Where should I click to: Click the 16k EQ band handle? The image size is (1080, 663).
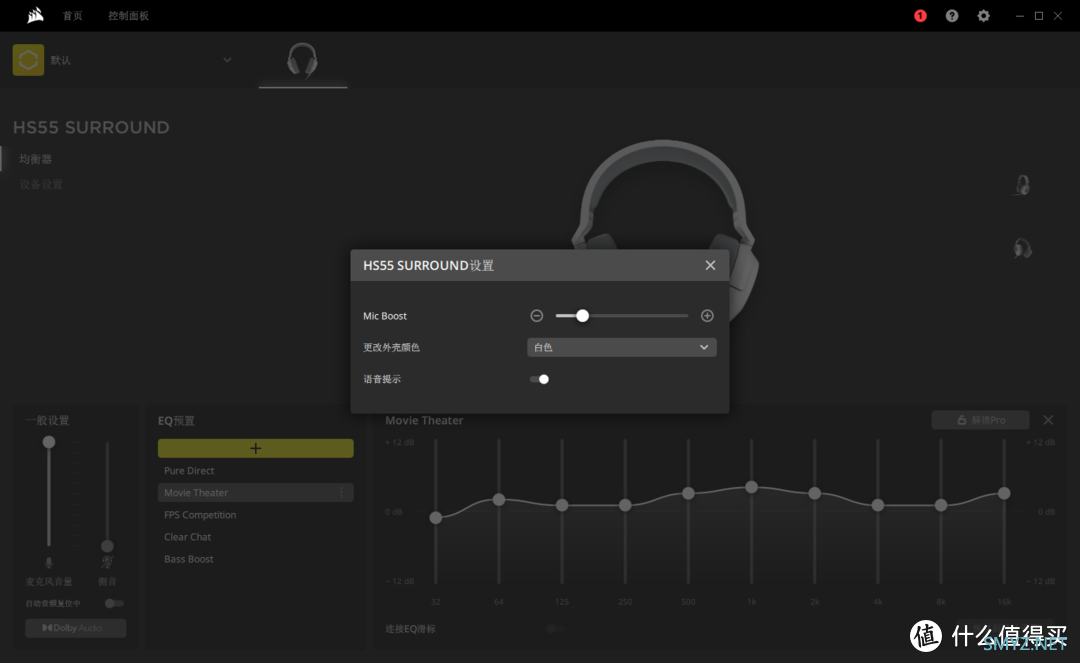(1004, 494)
